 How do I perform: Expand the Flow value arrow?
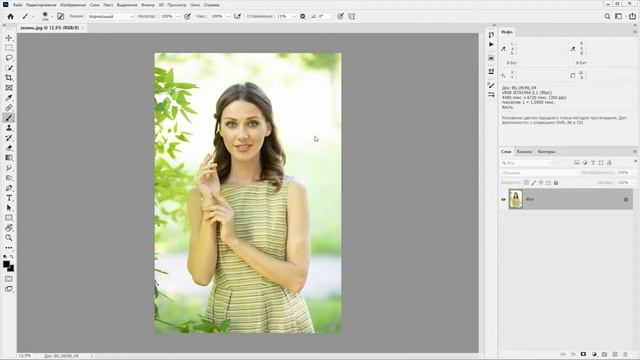pyautogui.click(x=228, y=16)
